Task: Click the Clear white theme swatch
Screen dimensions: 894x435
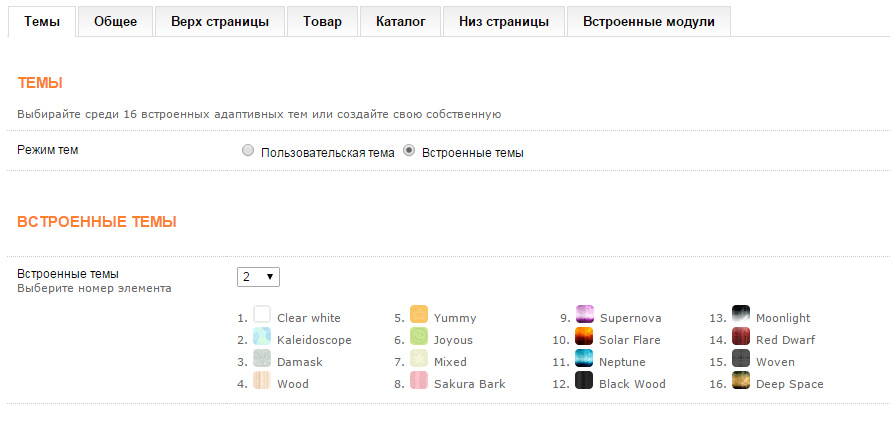Action: pyautogui.click(x=262, y=315)
